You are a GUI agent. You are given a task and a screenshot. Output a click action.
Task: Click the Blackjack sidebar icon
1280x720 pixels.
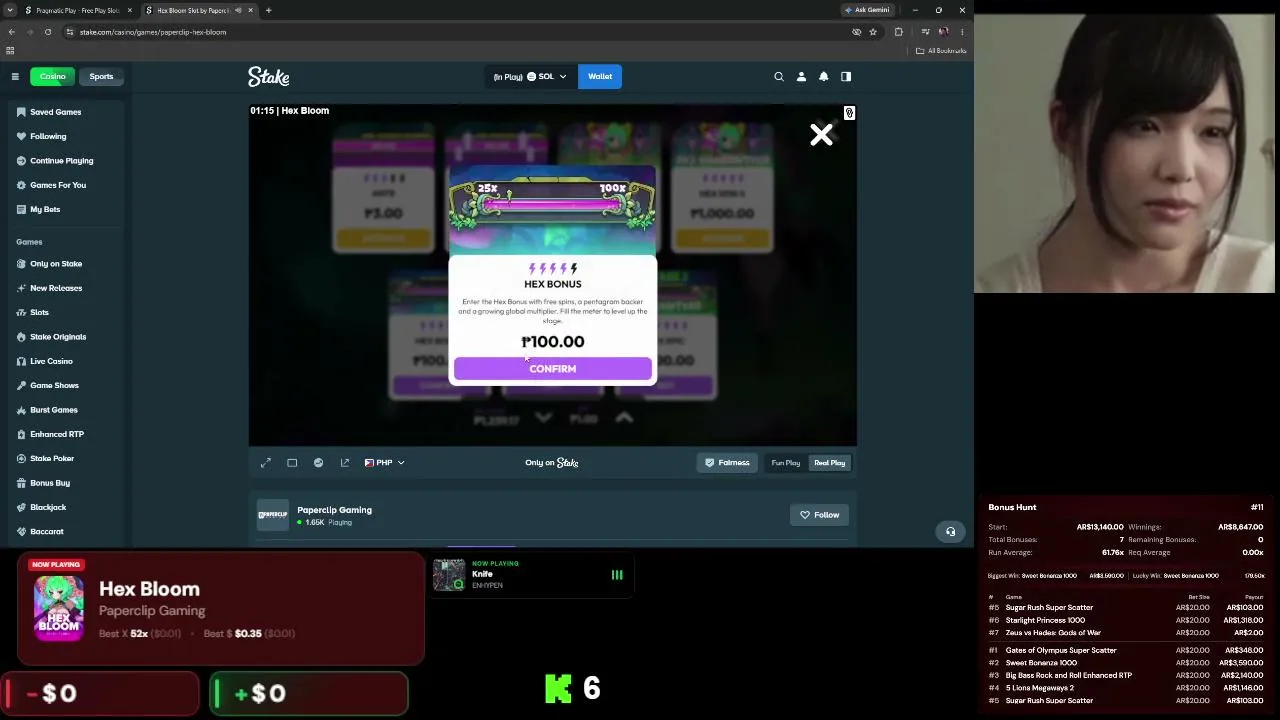click(21, 507)
